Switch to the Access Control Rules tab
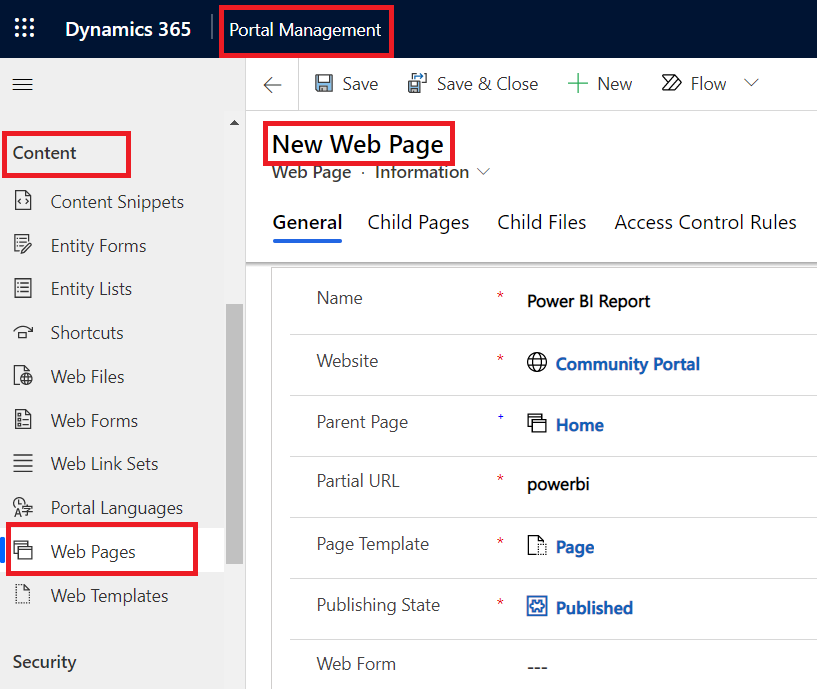This screenshot has width=817, height=689. tap(705, 223)
